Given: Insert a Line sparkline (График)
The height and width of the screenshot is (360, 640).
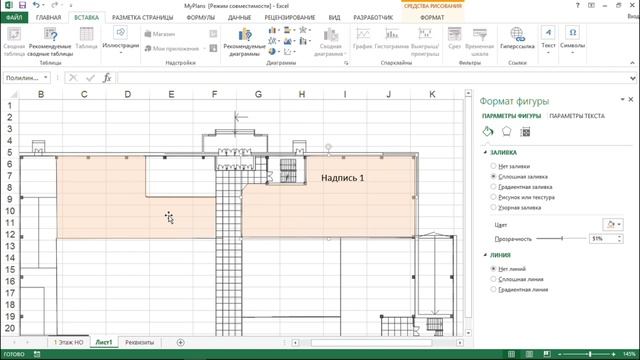Looking at the screenshot, I should (362, 39).
